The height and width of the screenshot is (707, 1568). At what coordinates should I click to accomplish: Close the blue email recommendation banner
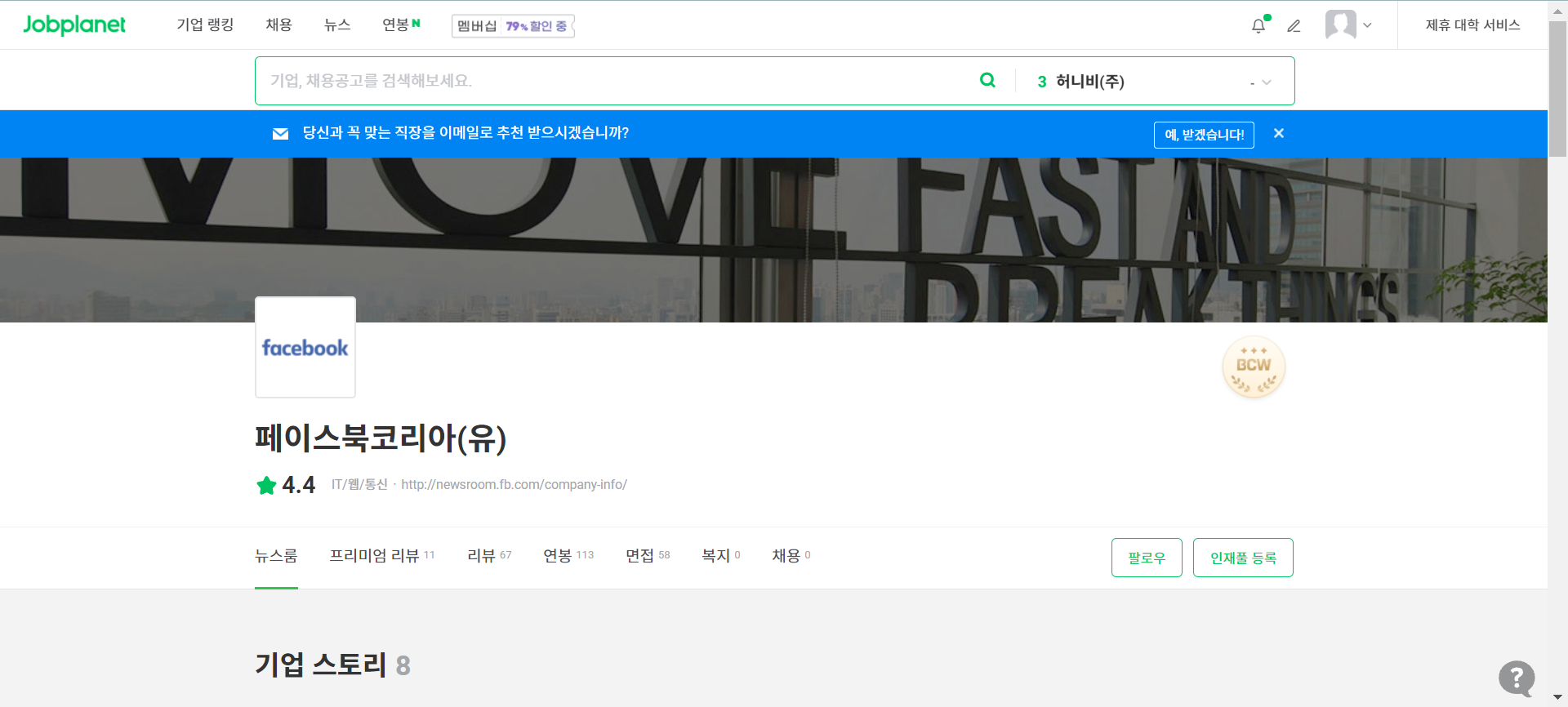coord(1279,133)
